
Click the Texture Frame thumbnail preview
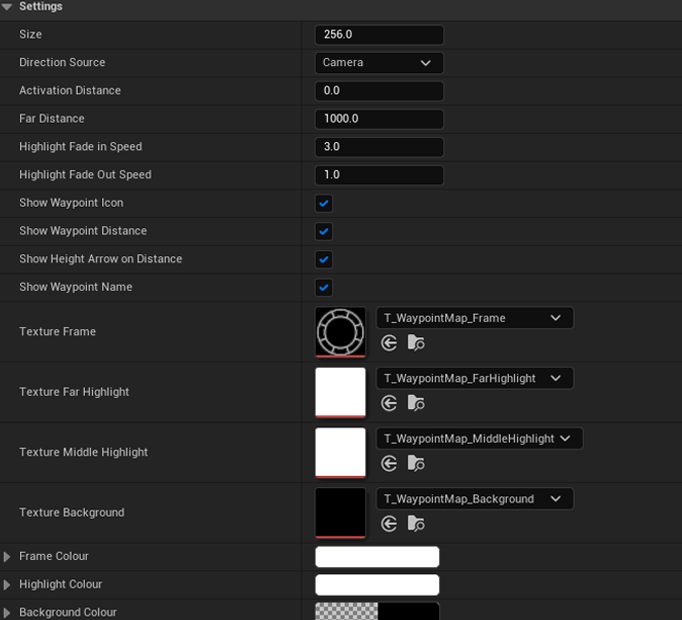(x=340, y=332)
